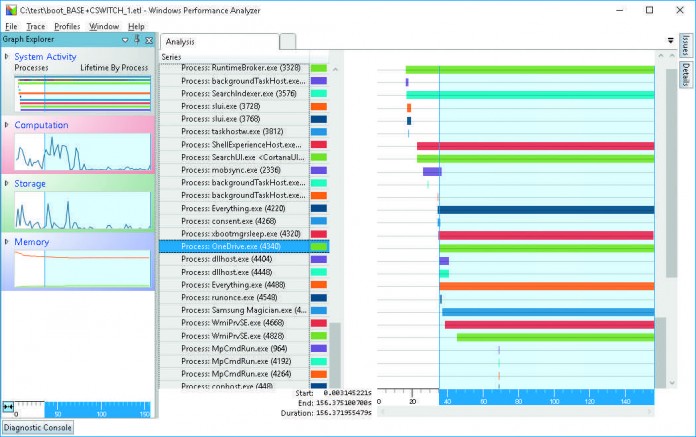Image resolution: width=696 pixels, height=437 pixels.
Task: Select the Process: Everything.exe (4220) series row
Action: (x=234, y=209)
